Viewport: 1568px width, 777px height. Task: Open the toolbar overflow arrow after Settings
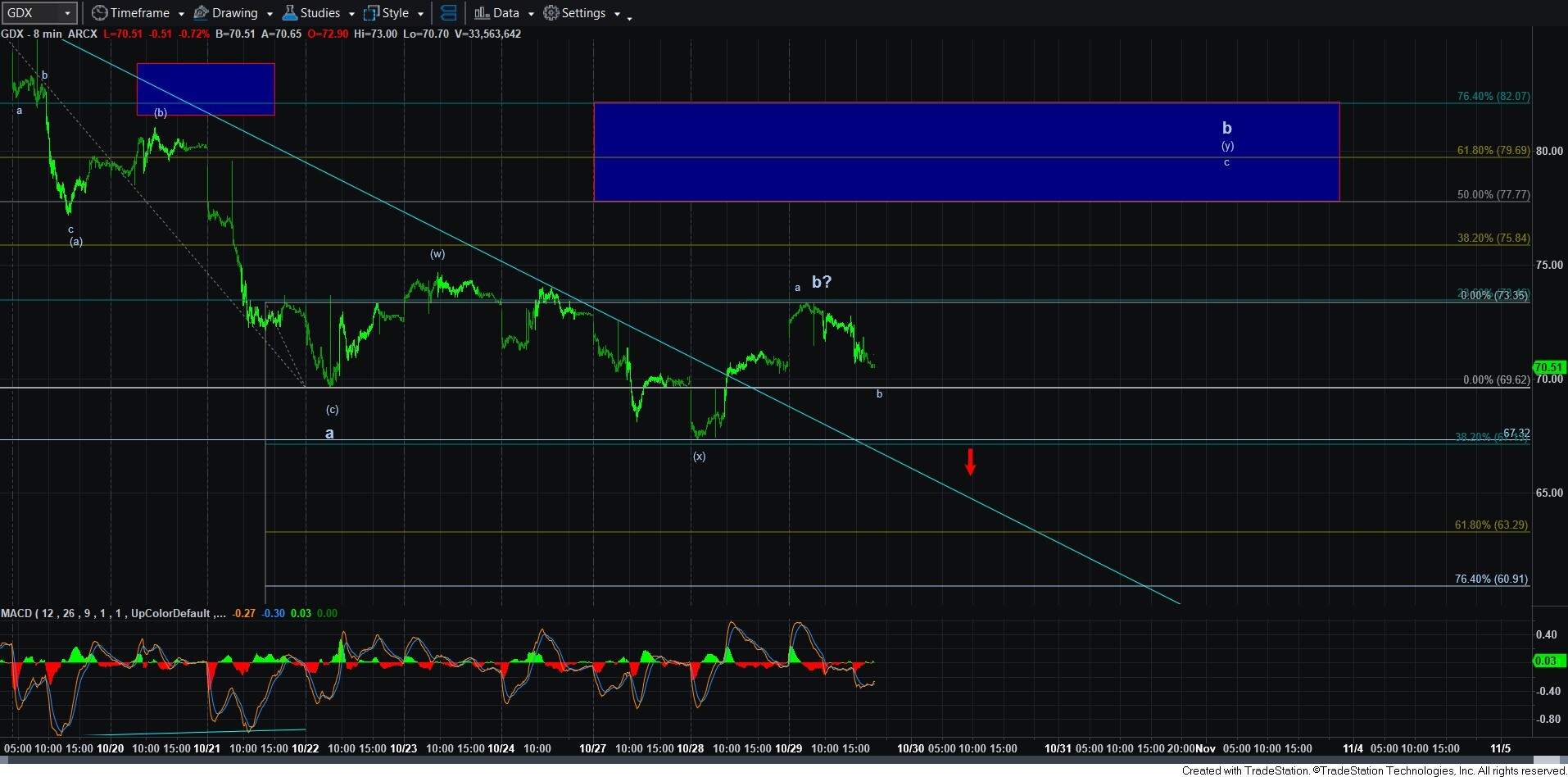click(629, 17)
